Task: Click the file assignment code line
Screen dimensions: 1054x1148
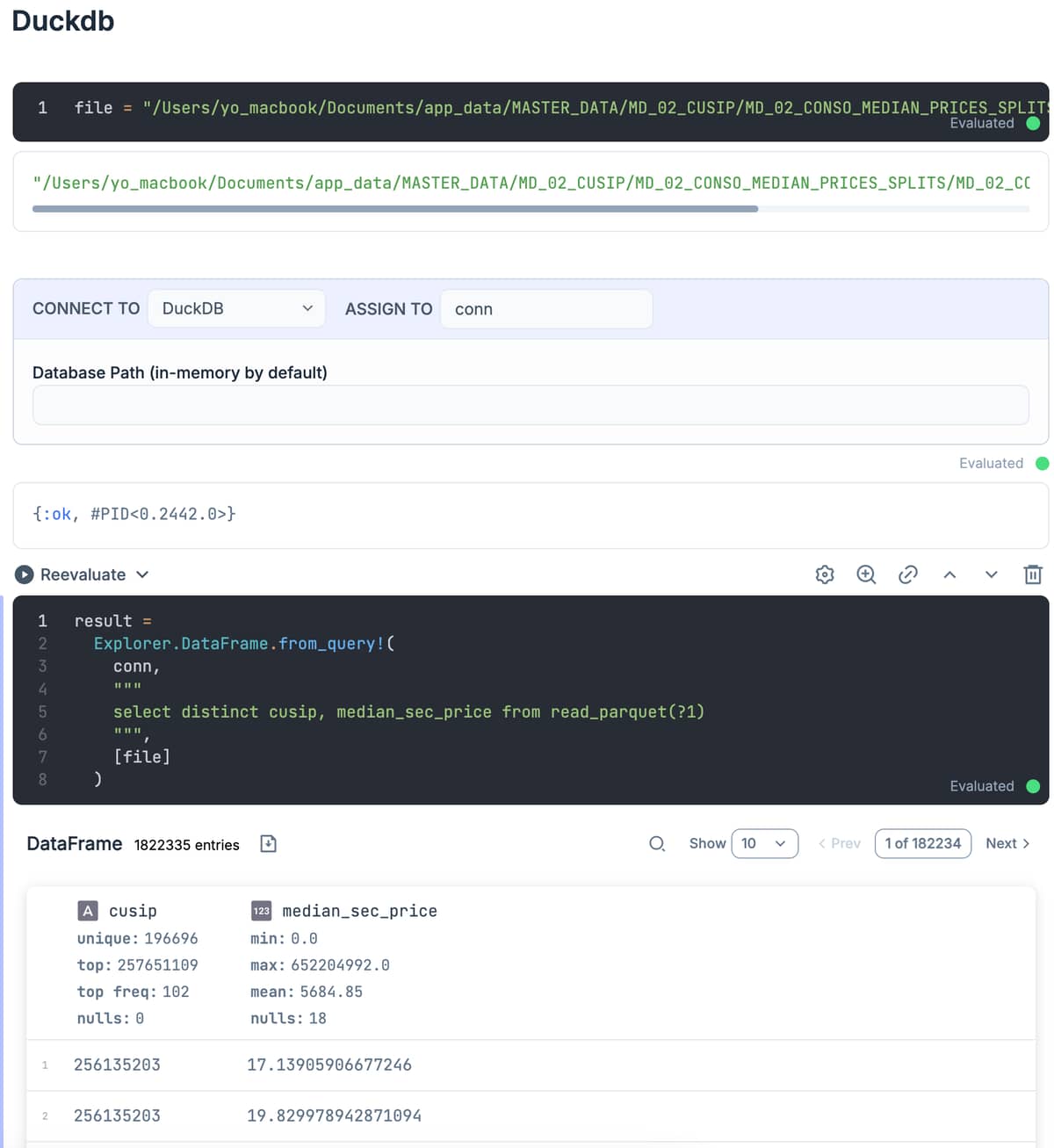Action: point(560,107)
